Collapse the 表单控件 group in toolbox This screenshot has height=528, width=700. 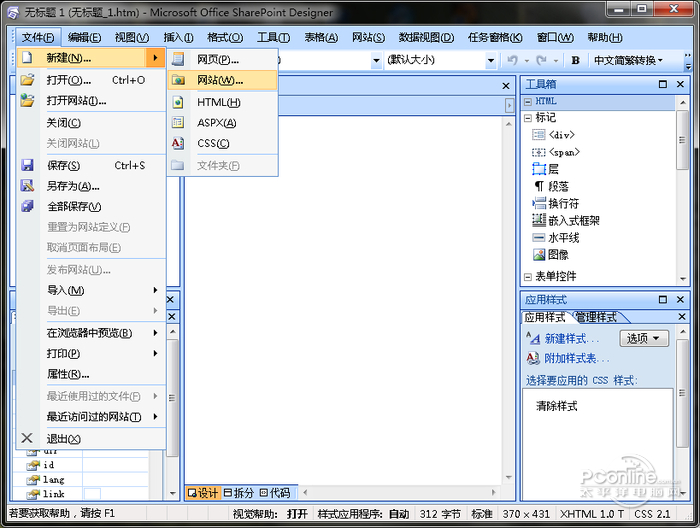528,277
